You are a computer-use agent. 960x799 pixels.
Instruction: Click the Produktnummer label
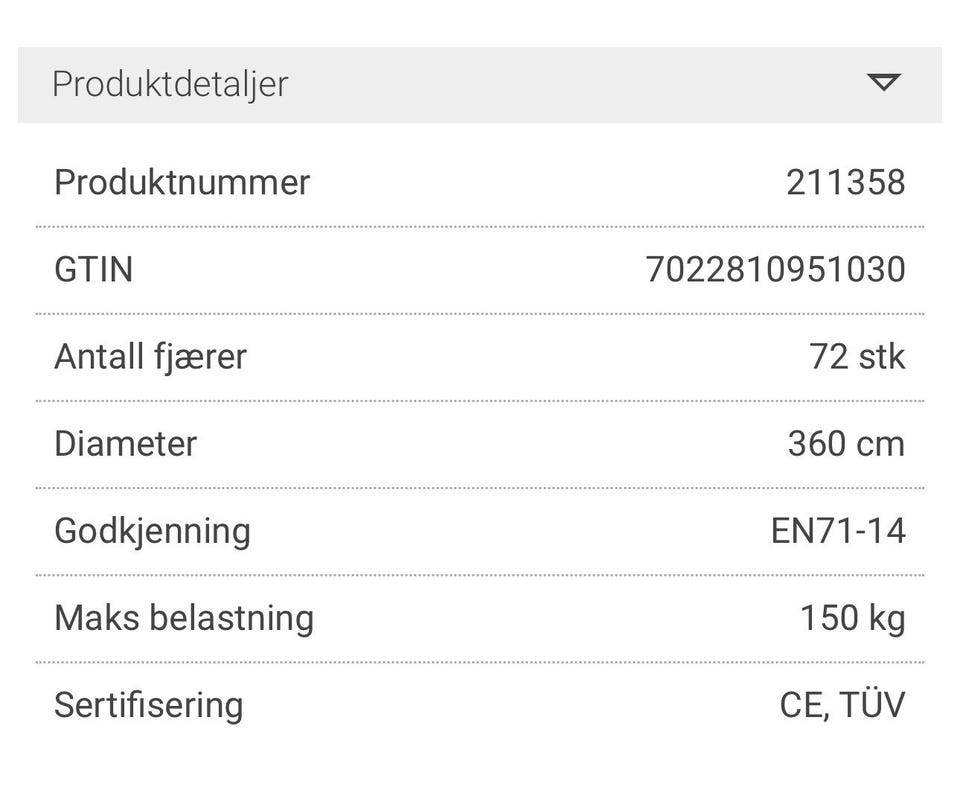tap(182, 183)
